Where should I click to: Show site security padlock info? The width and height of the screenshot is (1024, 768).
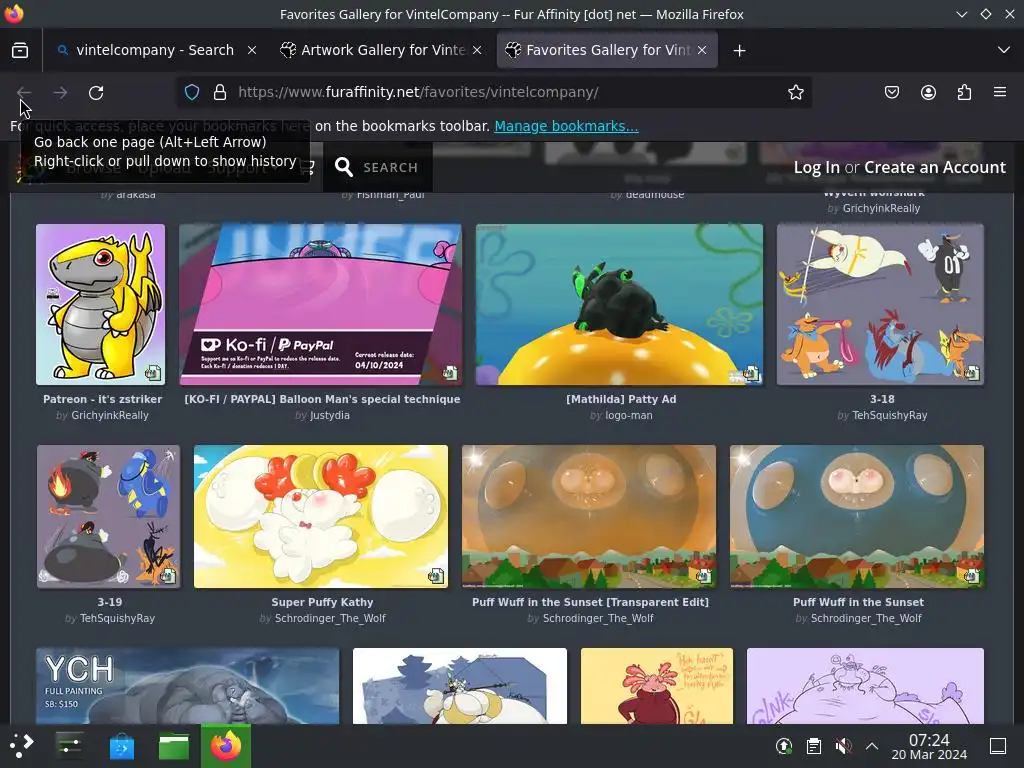coord(220,92)
